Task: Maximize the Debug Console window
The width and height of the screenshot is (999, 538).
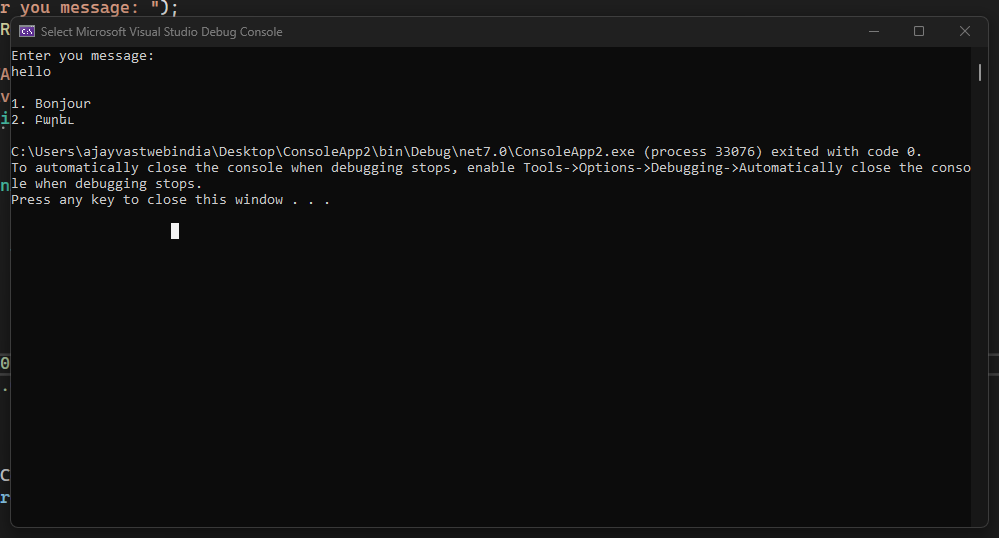Action: tap(919, 31)
